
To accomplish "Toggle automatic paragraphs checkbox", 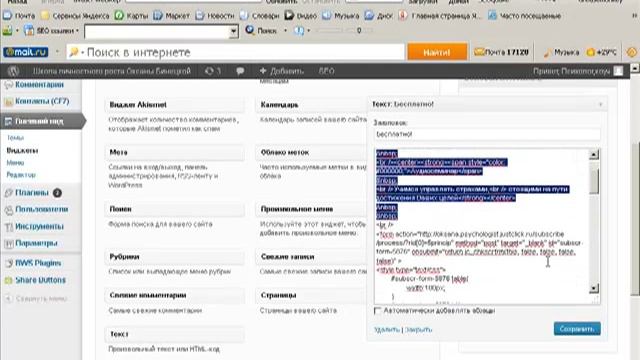I will coord(378,311).
